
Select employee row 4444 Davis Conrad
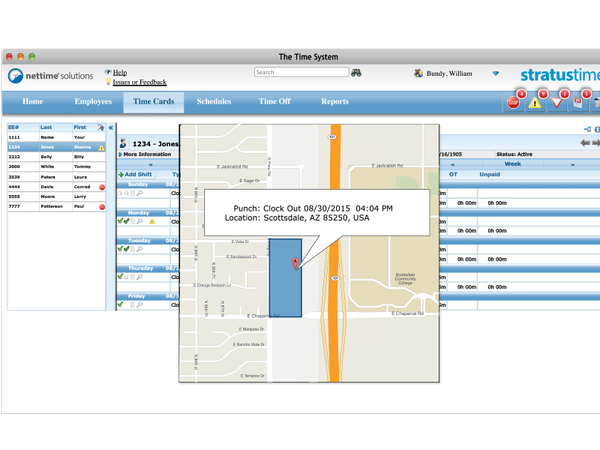tap(56, 187)
